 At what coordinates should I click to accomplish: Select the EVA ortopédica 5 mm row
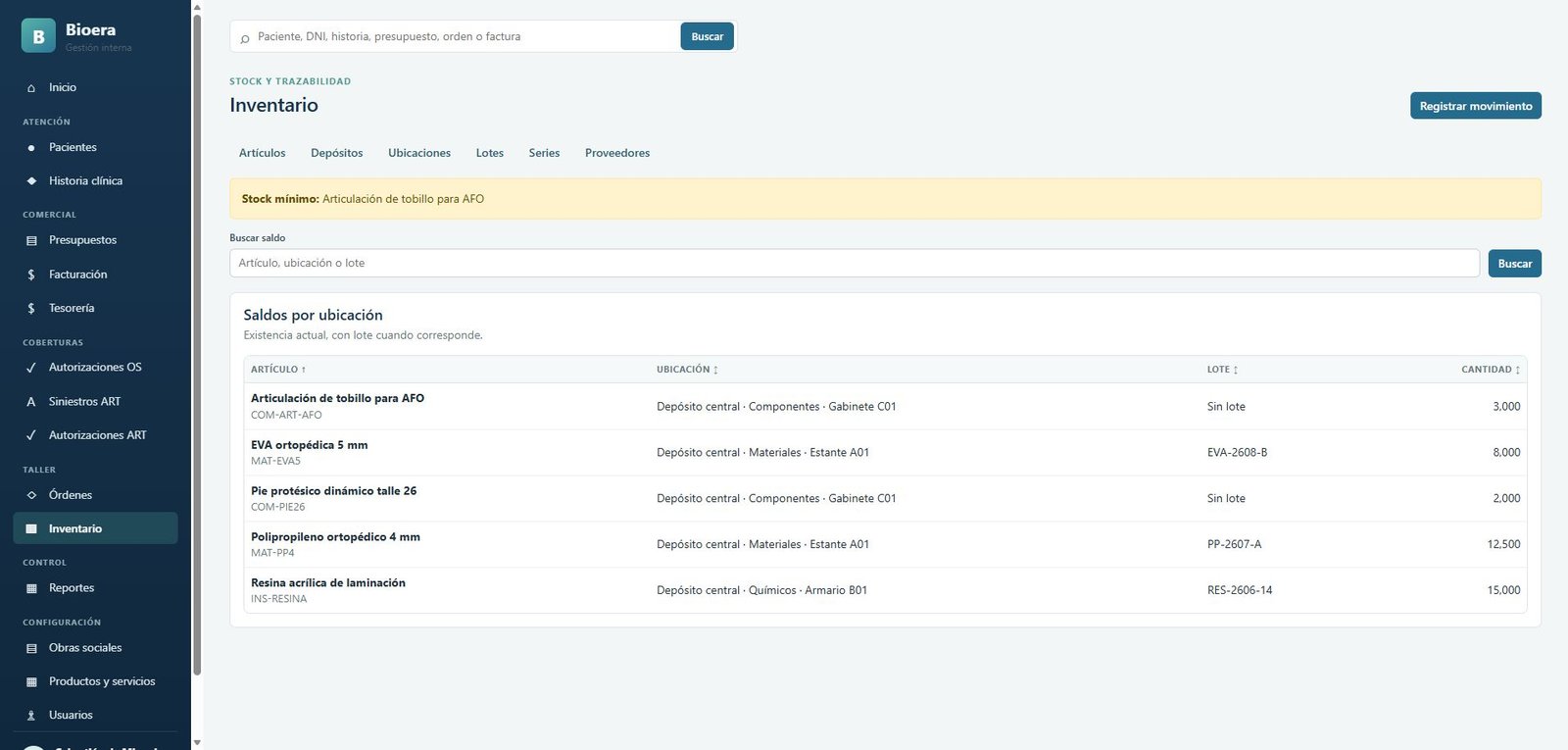click(x=885, y=453)
